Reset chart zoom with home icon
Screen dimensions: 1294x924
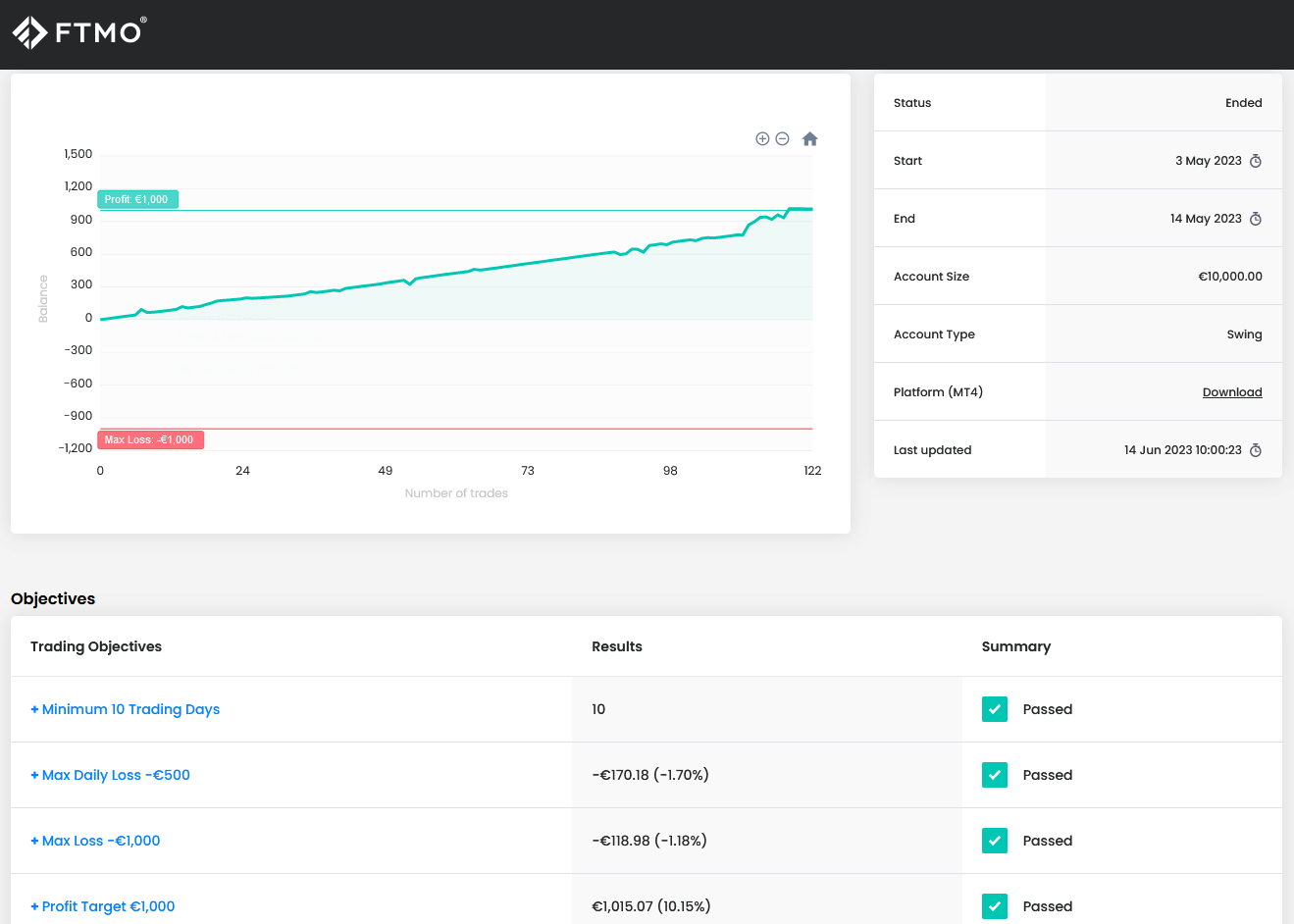click(810, 139)
